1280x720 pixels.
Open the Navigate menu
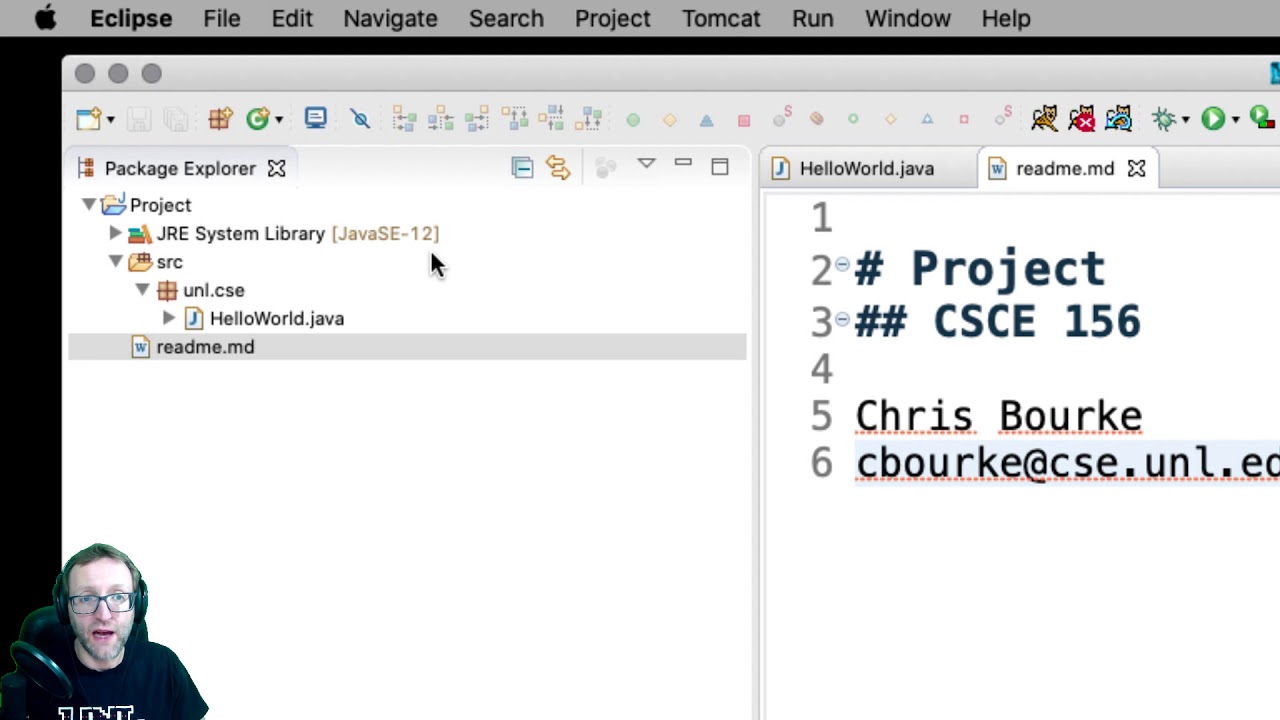point(390,18)
